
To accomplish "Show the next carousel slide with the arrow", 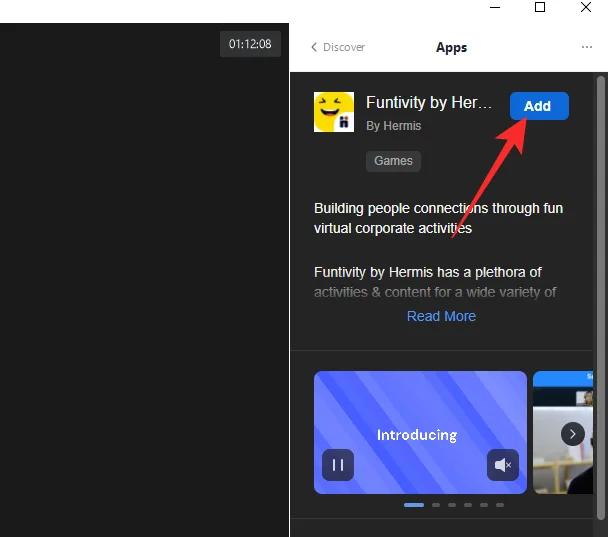I will pos(572,433).
